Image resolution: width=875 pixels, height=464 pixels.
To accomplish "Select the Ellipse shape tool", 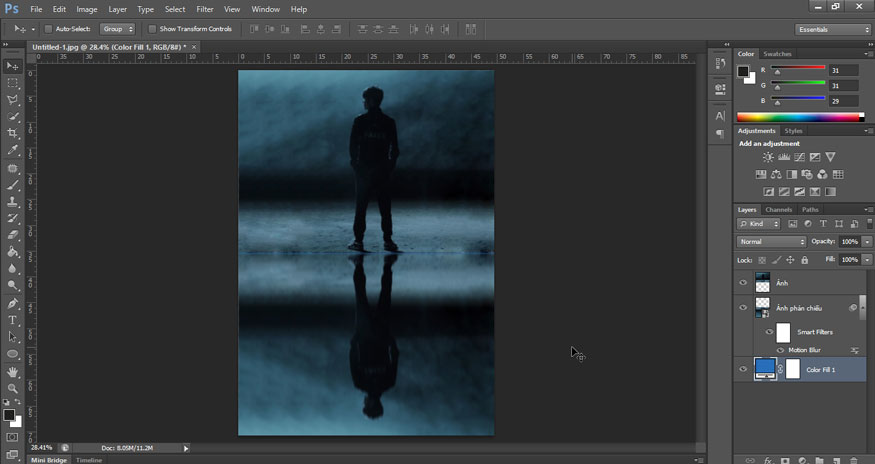I will [12, 354].
